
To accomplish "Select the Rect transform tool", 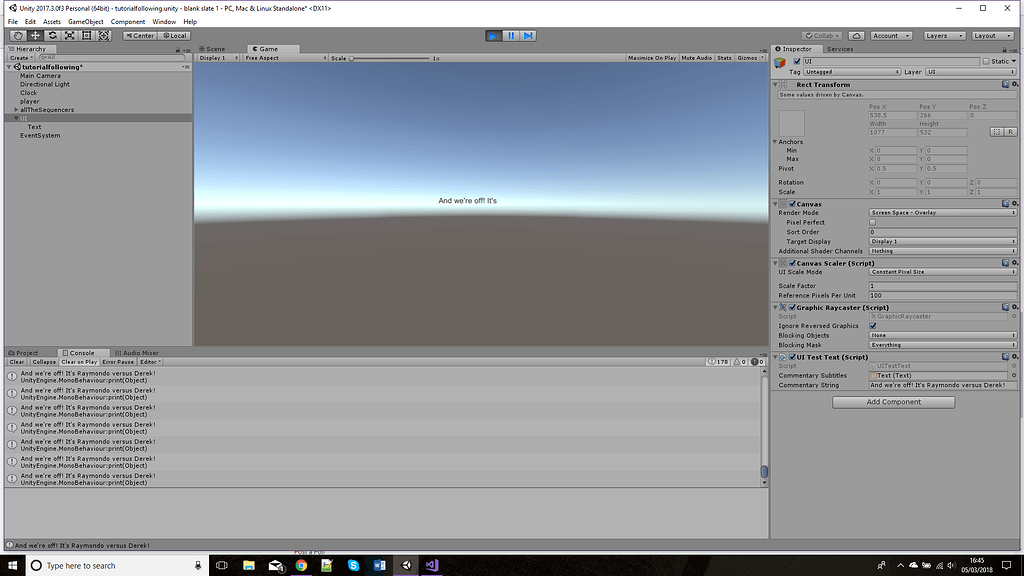I will [85, 35].
